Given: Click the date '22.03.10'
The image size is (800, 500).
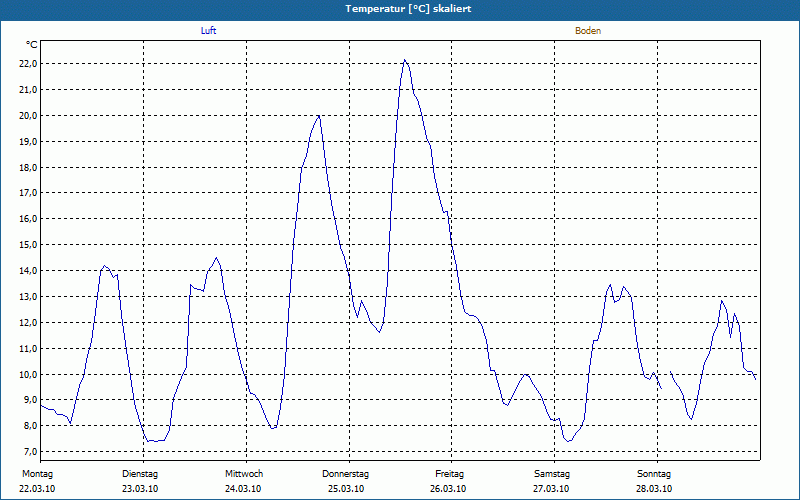Looking at the screenshot, I should [37, 489].
